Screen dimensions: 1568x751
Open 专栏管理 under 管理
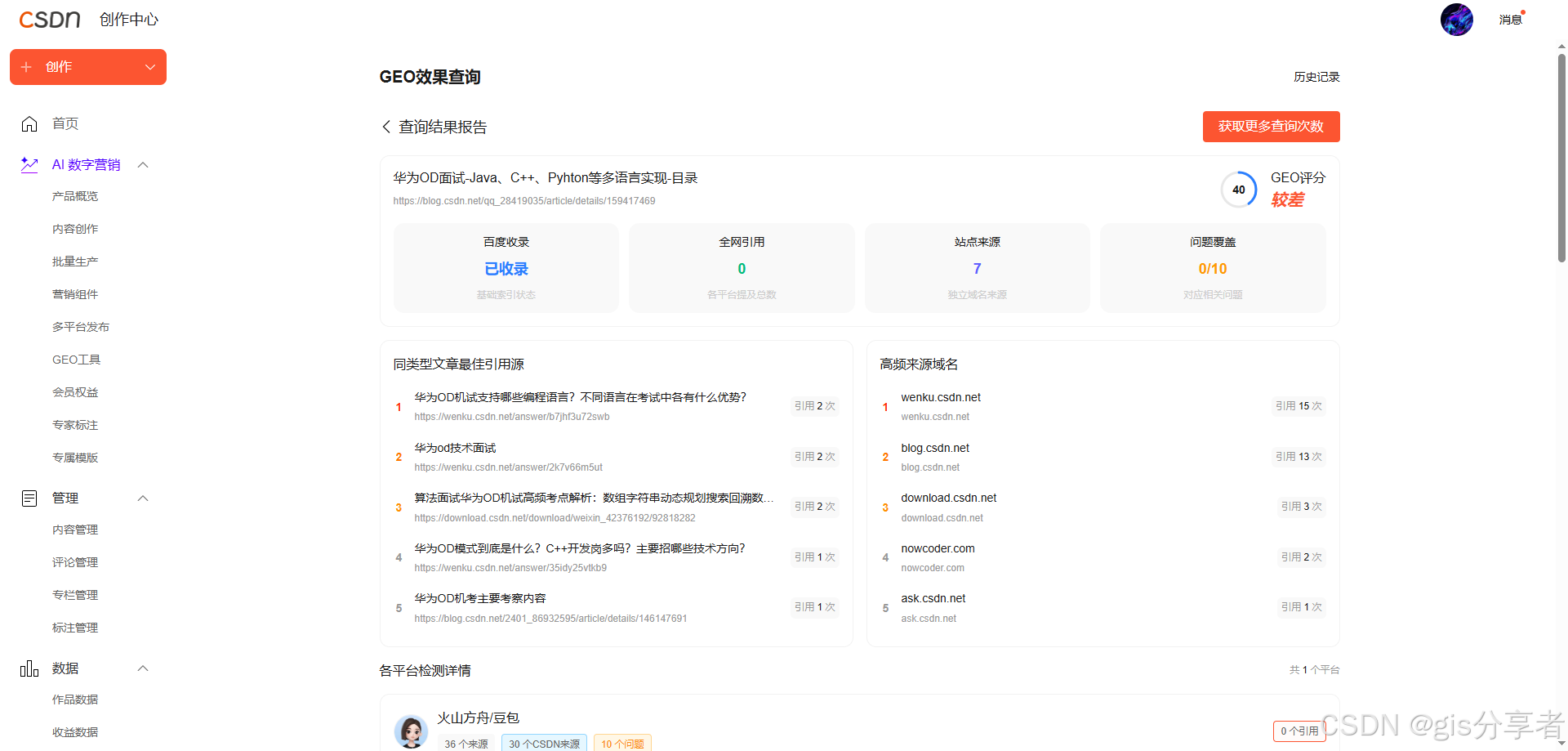(x=75, y=595)
